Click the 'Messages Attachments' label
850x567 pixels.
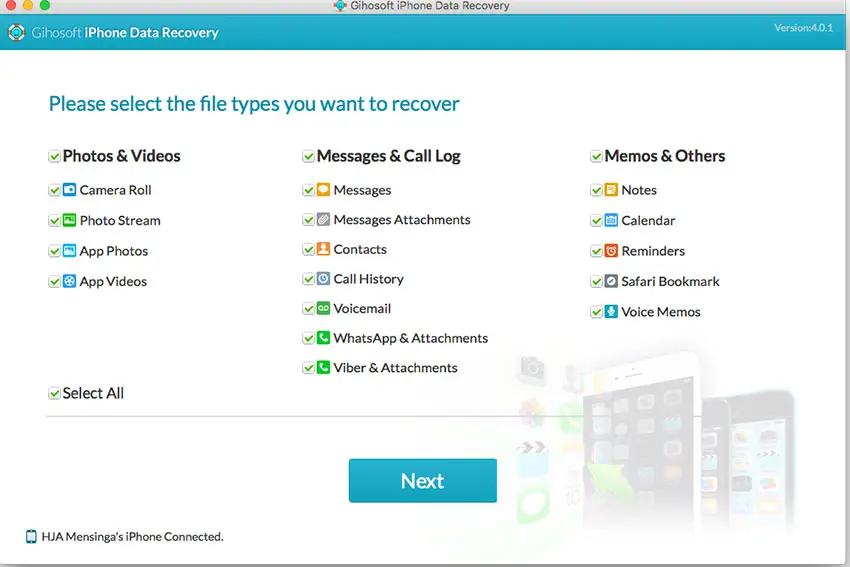pyautogui.click(x=402, y=220)
